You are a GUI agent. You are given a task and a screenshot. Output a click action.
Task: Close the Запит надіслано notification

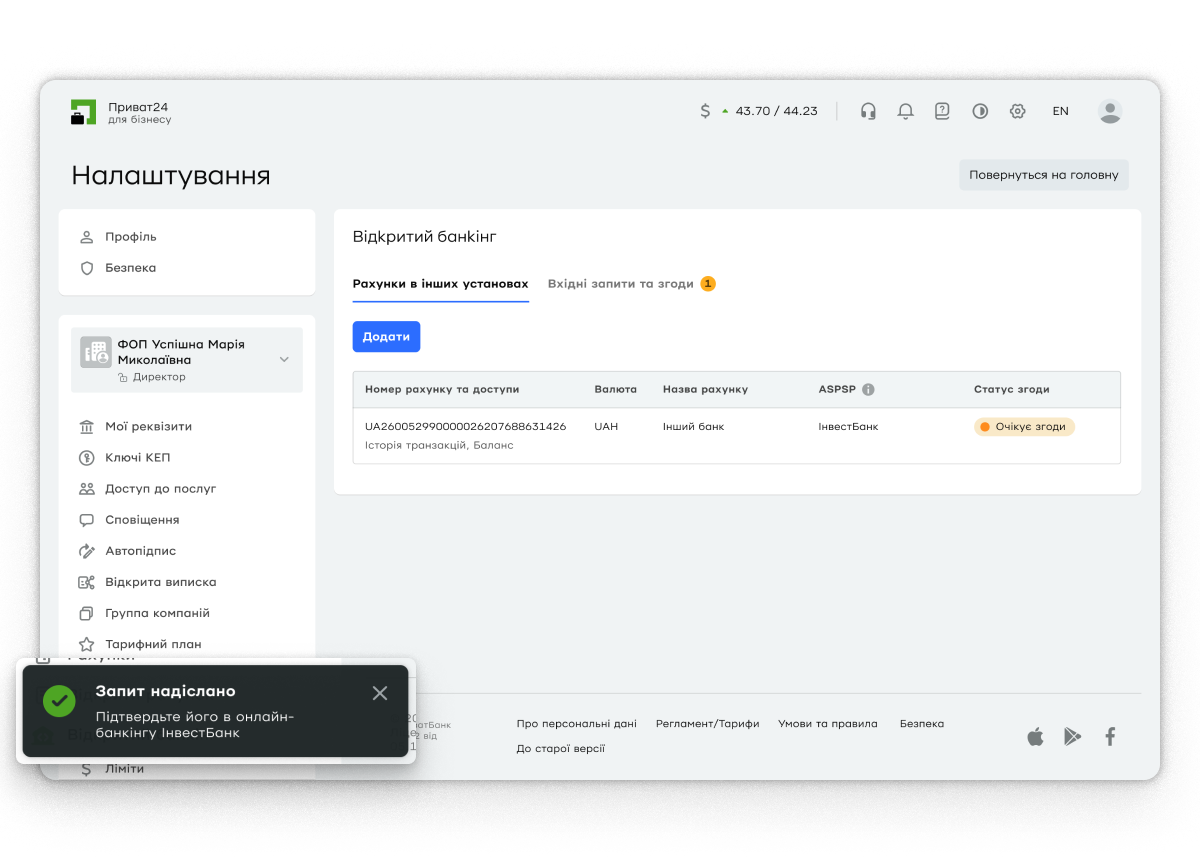coord(380,693)
